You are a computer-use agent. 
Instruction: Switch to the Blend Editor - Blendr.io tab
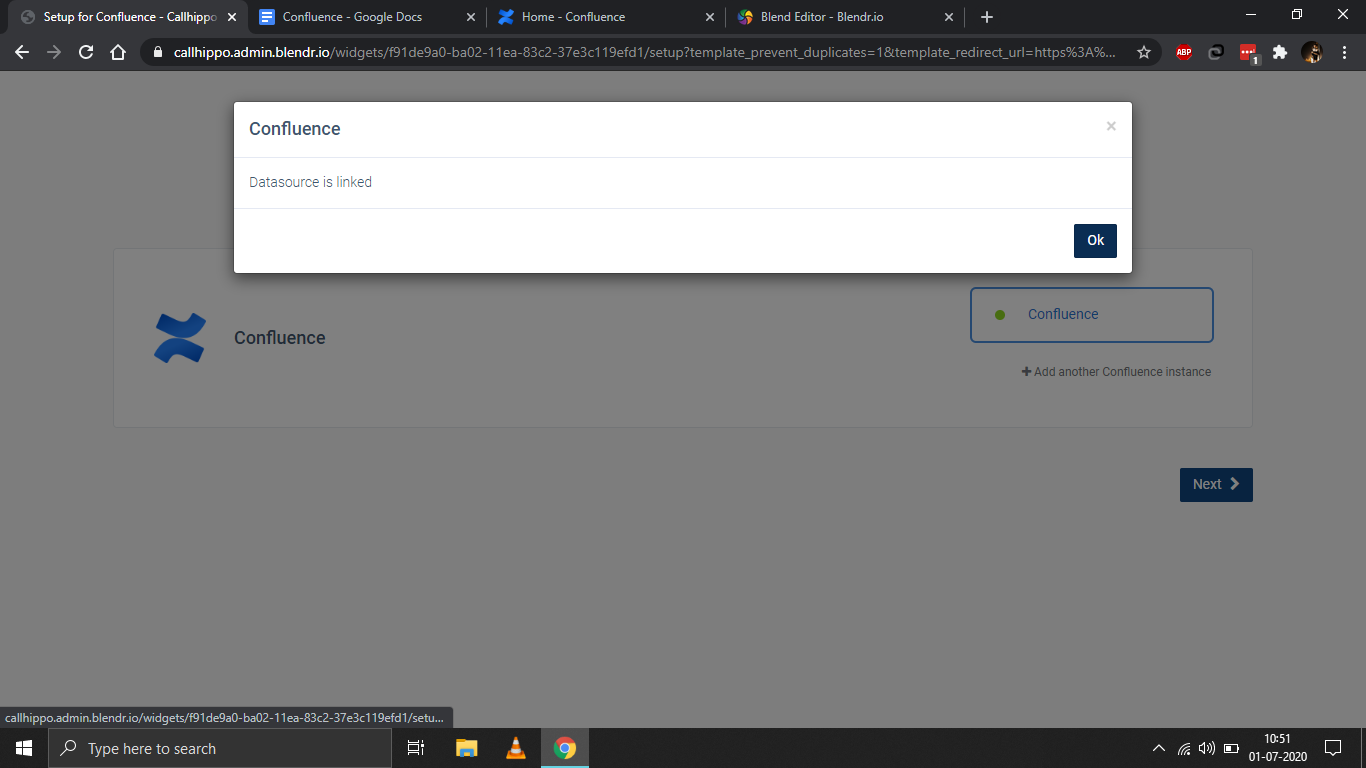[845, 17]
